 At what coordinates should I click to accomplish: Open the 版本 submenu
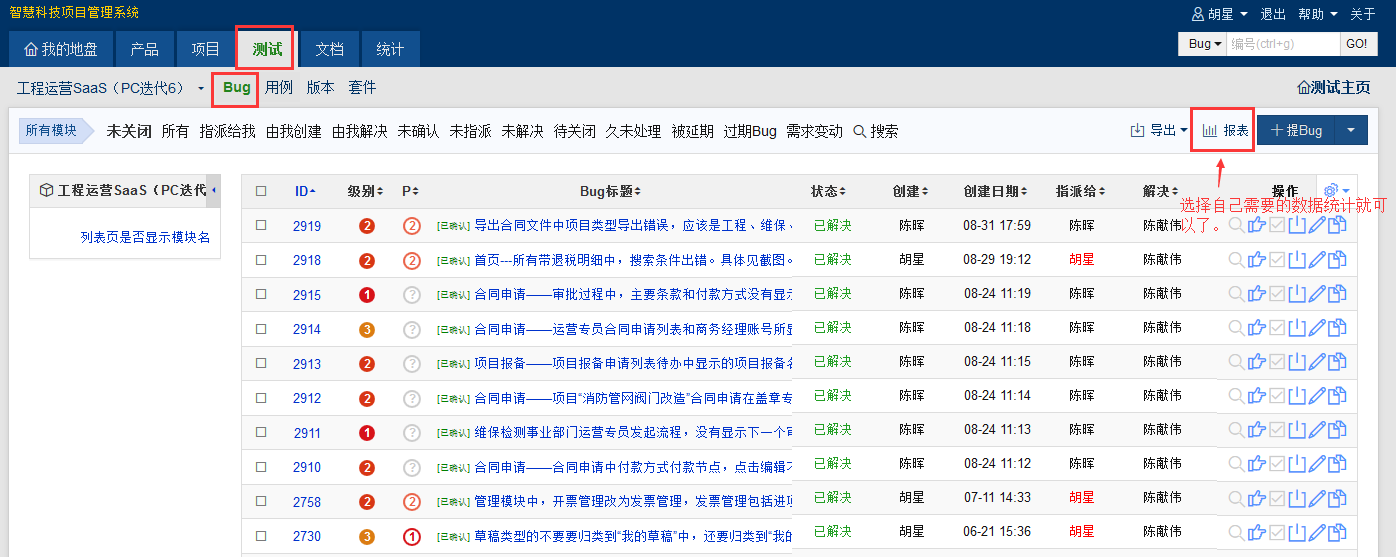click(320, 88)
